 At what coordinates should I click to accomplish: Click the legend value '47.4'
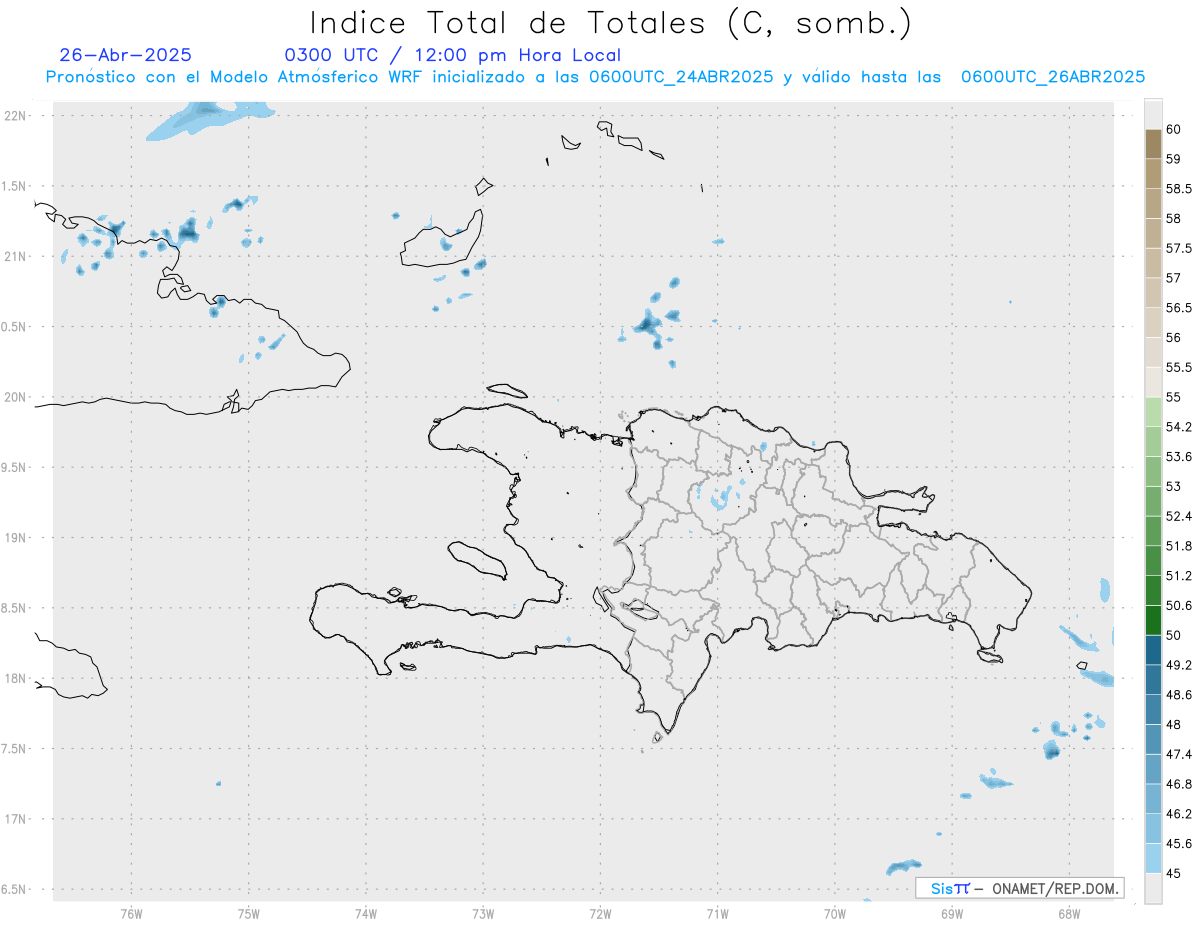(1178, 754)
